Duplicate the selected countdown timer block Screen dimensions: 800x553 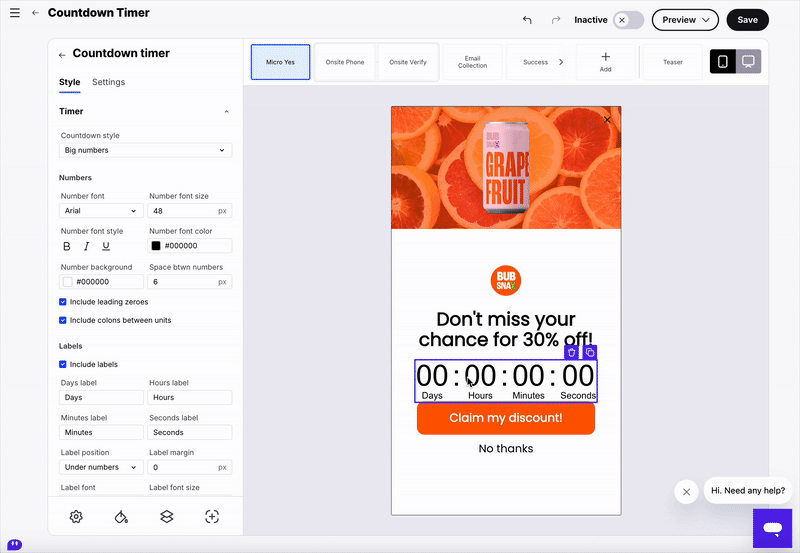click(x=590, y=352)
